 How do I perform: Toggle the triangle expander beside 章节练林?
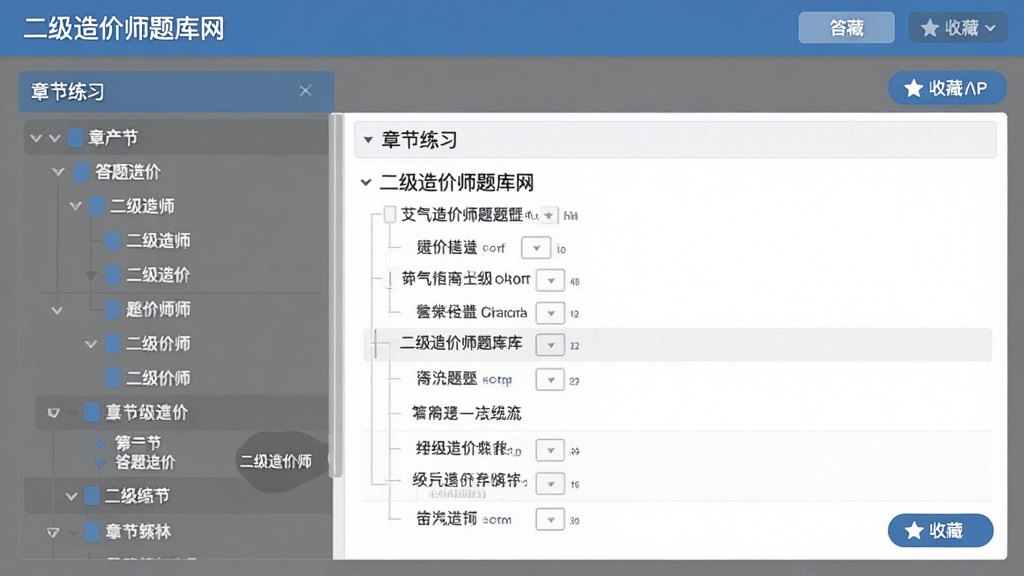coord(54,533)
